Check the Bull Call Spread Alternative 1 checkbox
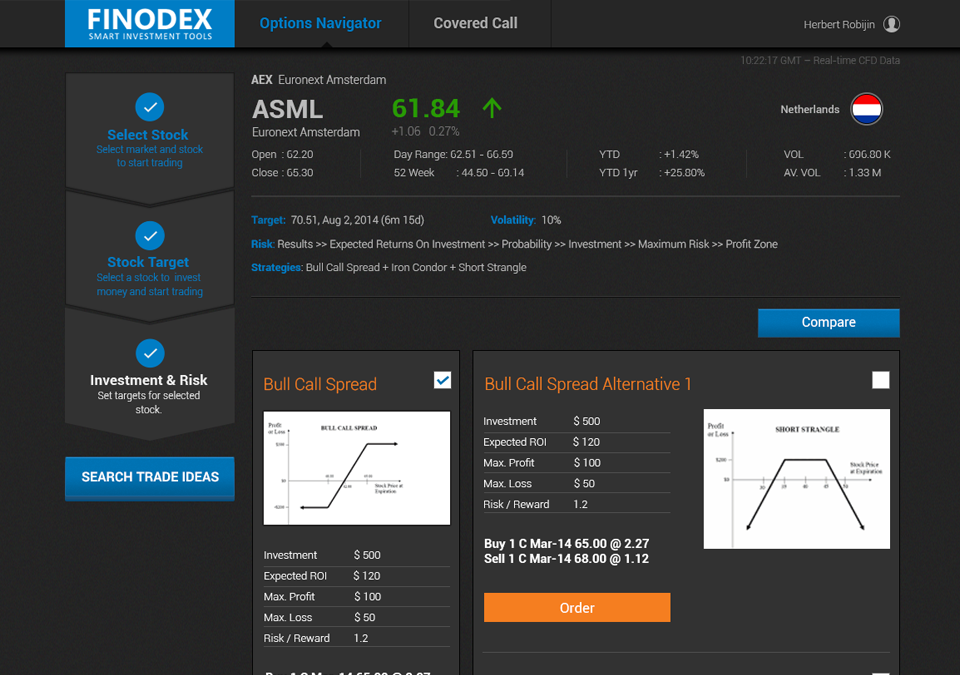Screen dimensions: 960x675 point(880,380)
